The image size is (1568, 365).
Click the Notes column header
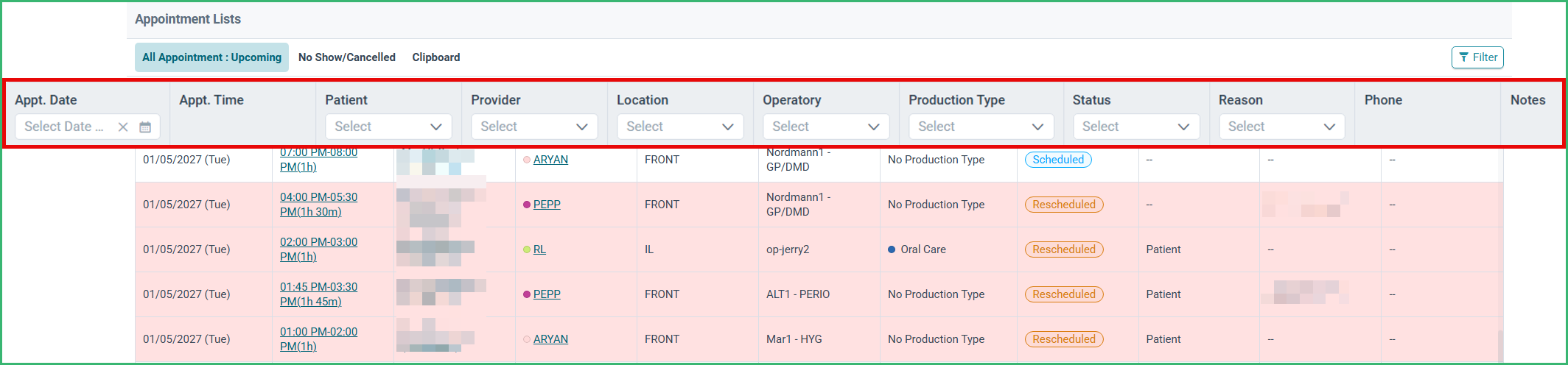point(1527,100)
